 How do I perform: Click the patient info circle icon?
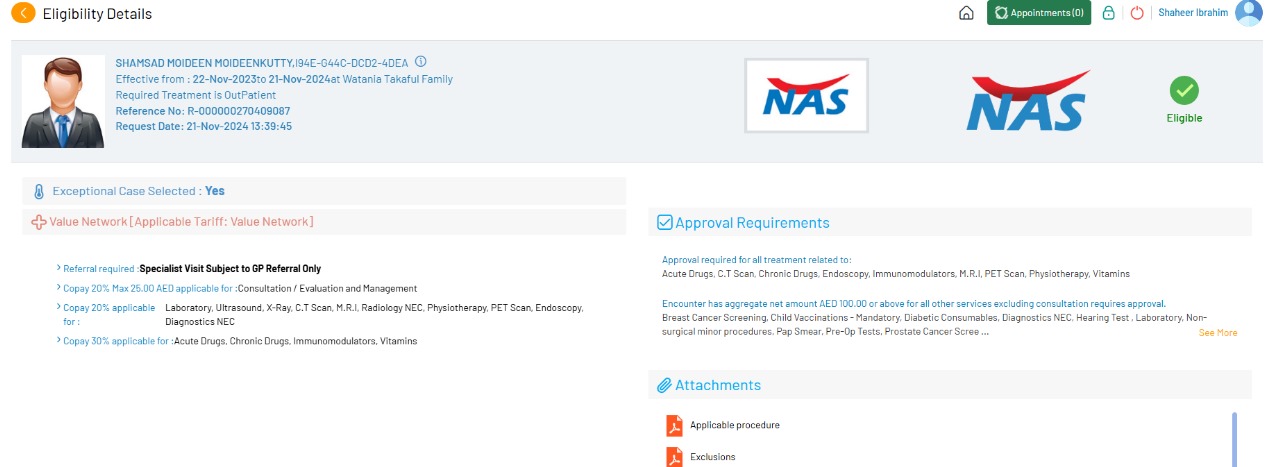(421, 61)
